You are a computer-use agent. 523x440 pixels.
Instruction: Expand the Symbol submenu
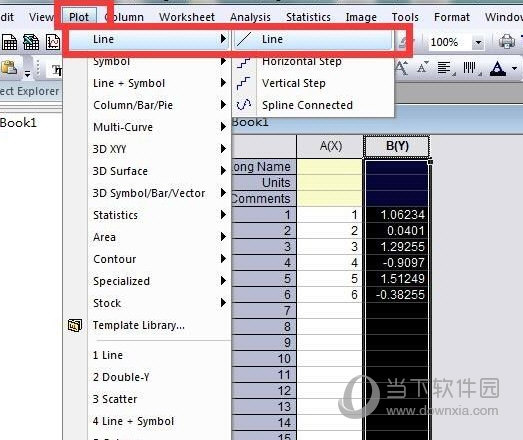click(147, 61)
